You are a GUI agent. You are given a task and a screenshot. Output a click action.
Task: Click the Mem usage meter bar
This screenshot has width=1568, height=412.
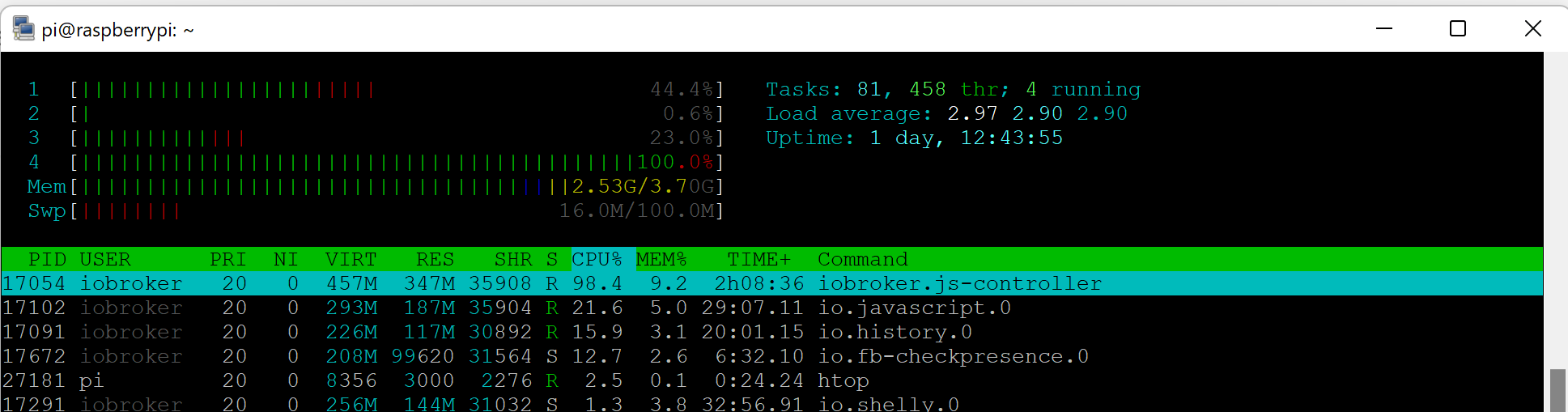pos(397,186)
